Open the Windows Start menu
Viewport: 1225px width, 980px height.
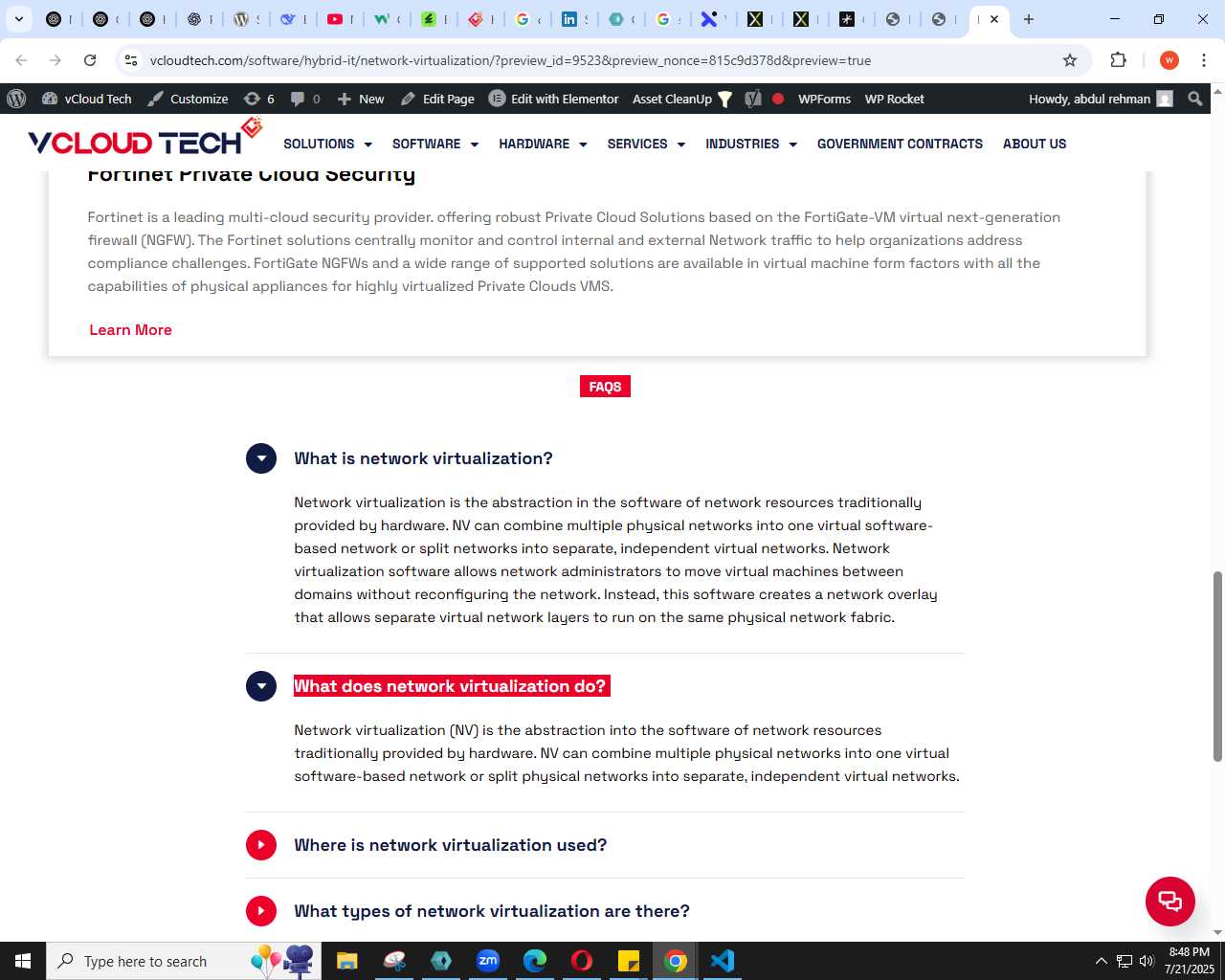[x=23, y=961]
